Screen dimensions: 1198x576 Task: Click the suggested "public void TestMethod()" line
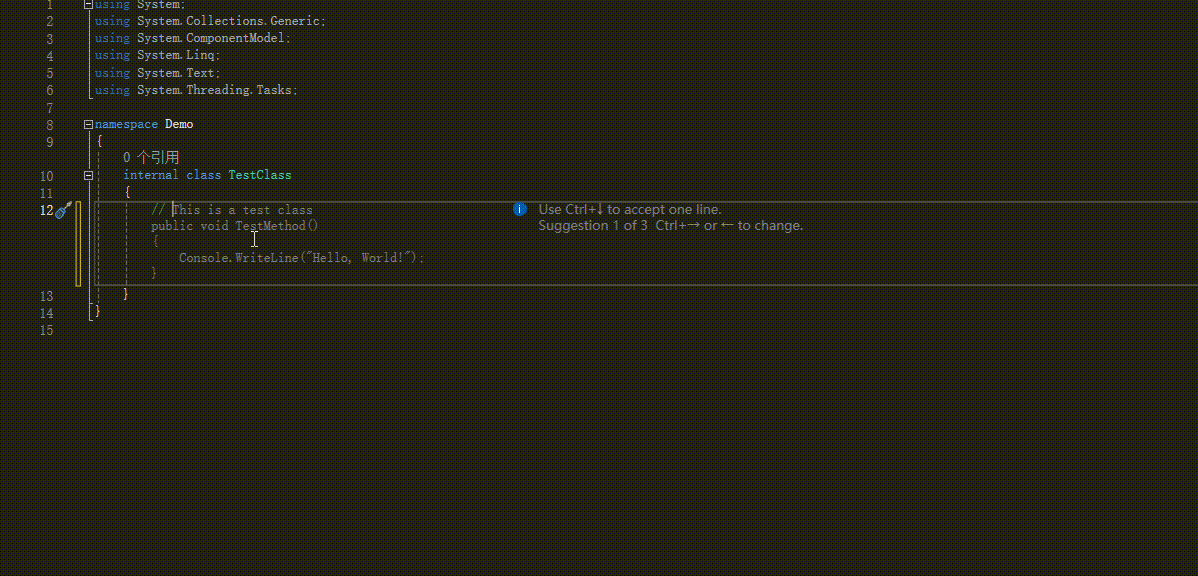pos(235,226)
